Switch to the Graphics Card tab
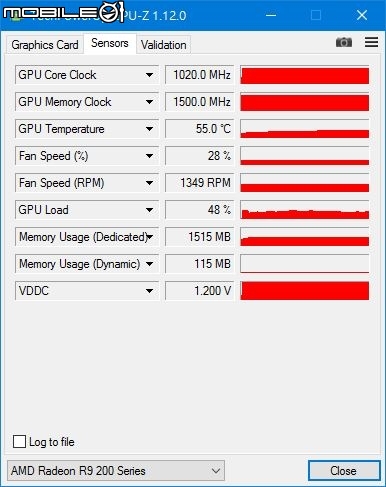 tap(45, 45)
